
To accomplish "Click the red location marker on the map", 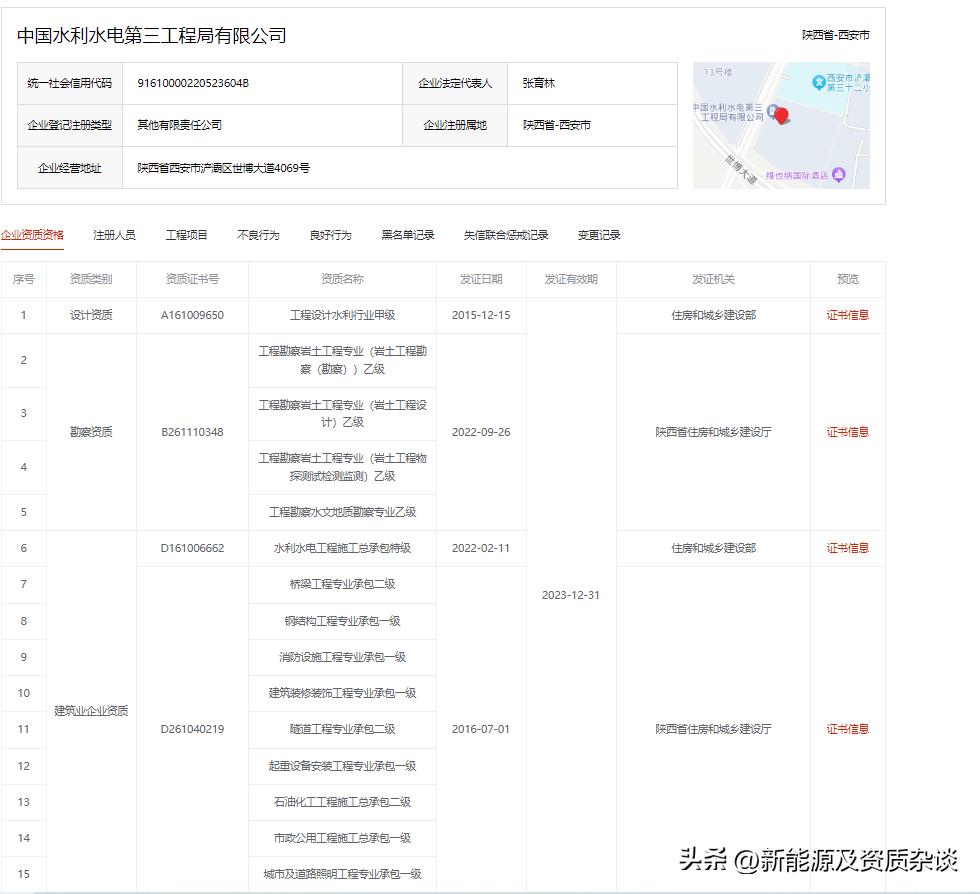I will point(781,116).
